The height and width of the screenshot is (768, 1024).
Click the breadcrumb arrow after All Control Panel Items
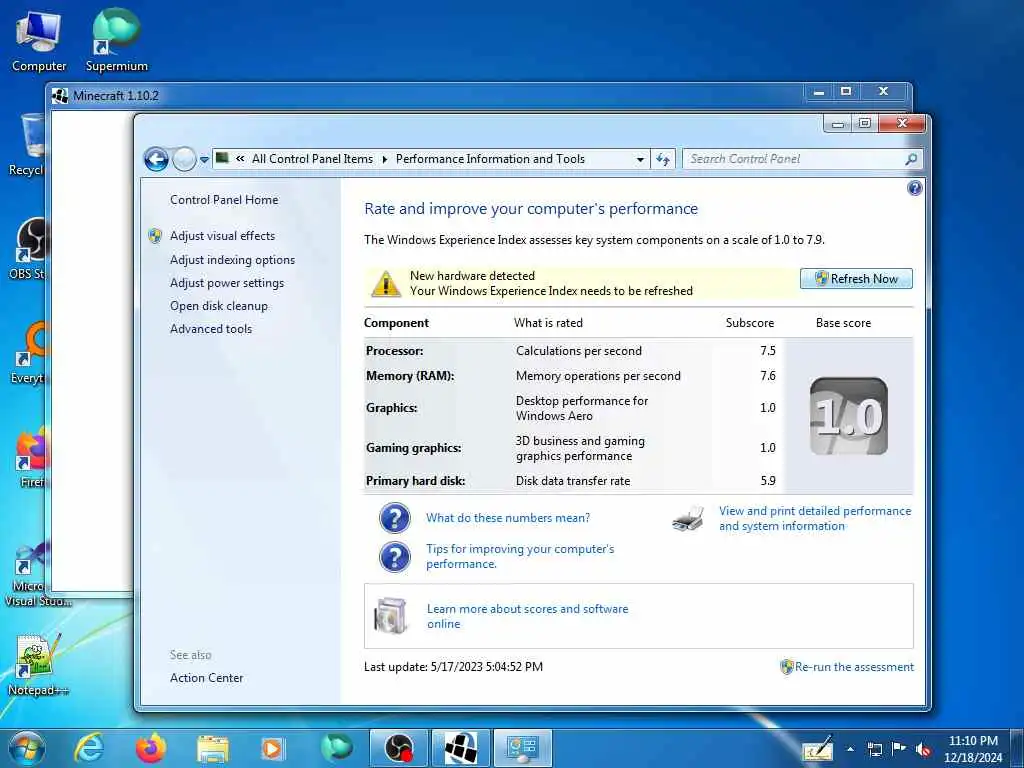385,159
